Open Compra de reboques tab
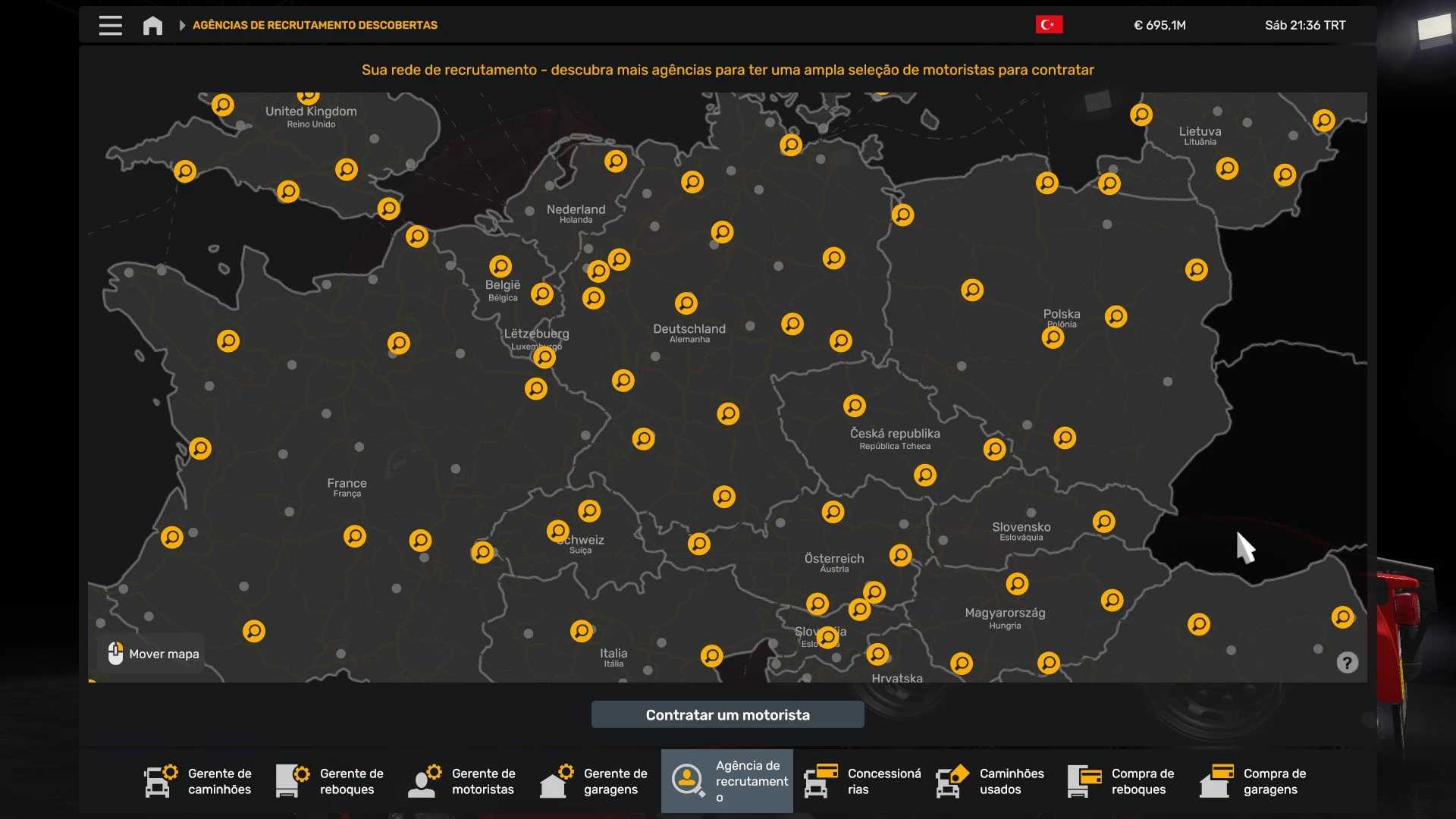The image size is (1456, 819). pos(1122,781)
